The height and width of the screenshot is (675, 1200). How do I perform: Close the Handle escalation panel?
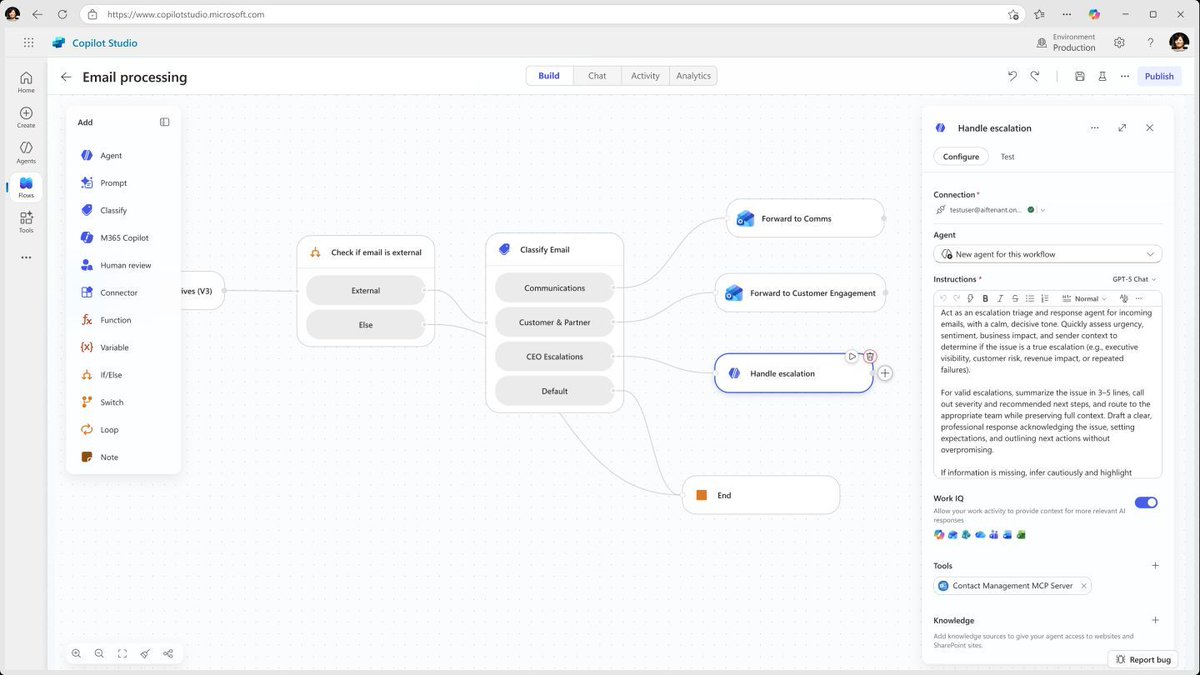point(1150,128)
